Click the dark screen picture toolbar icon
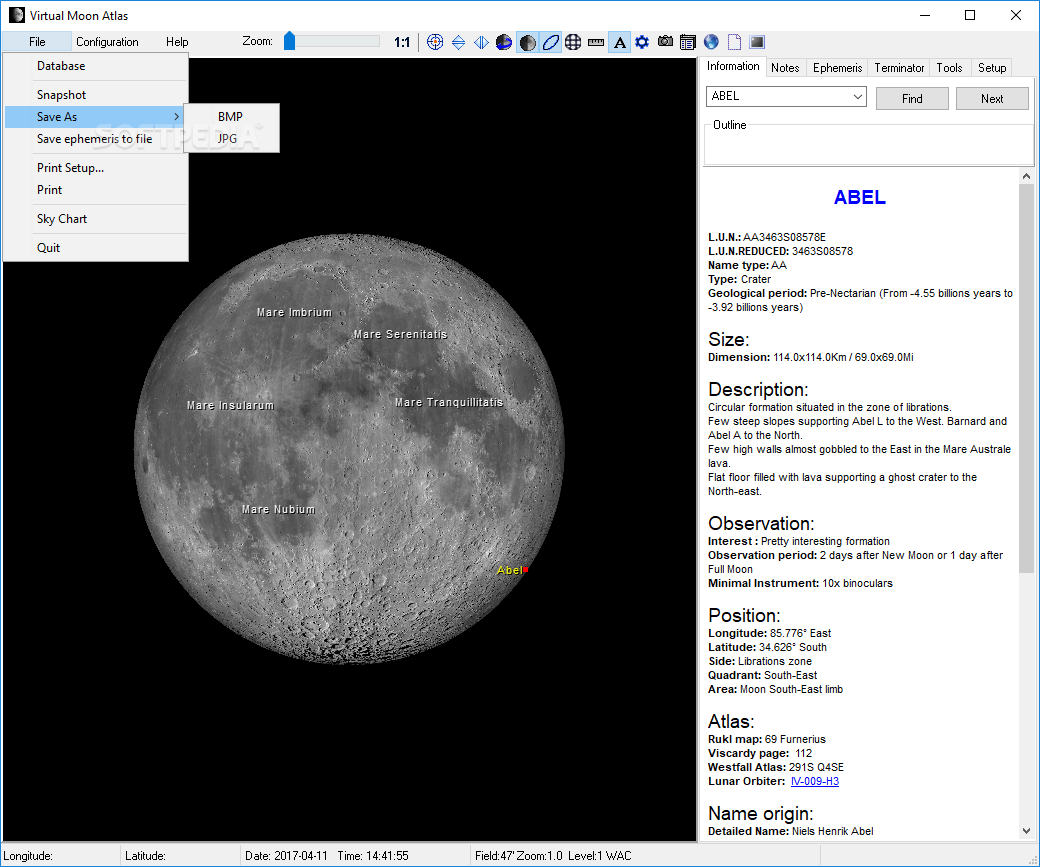This screenshot has height=867, width=1040. 757,42
